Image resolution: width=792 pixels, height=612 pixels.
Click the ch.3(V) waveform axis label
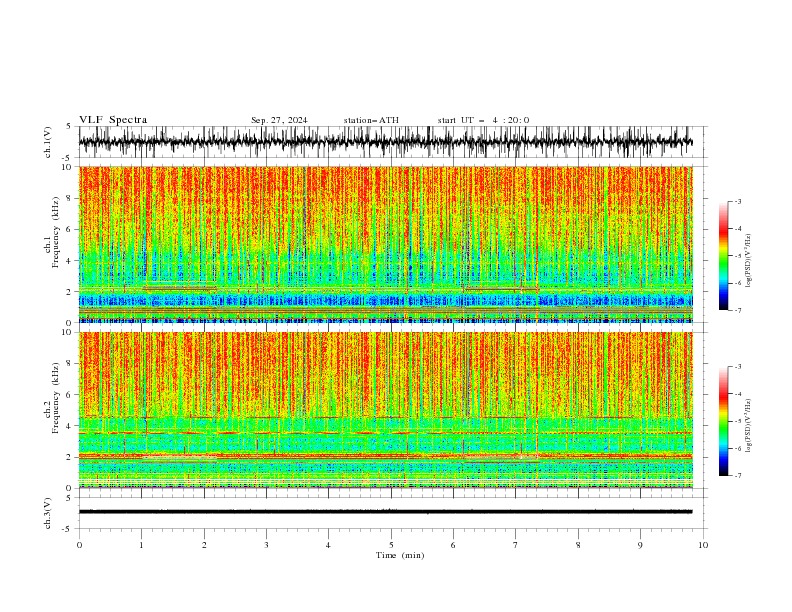click(48, 513)
